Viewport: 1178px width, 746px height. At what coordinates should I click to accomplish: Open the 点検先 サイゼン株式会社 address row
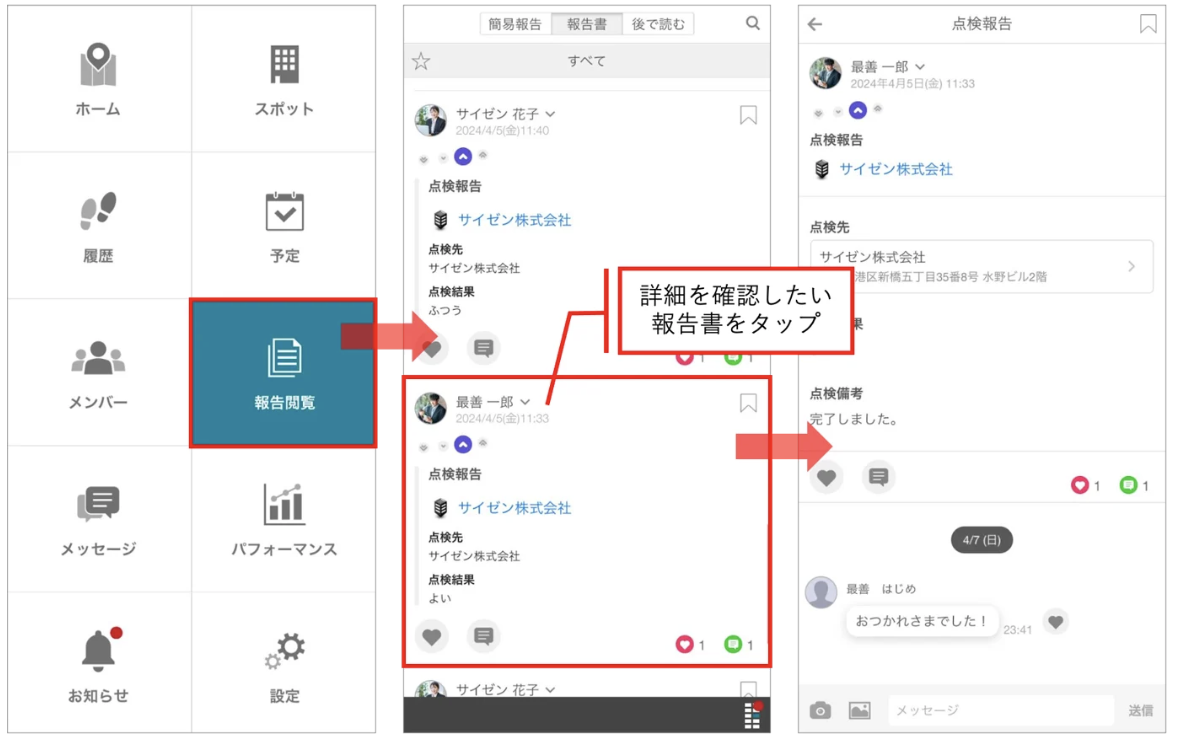point(981,267)
